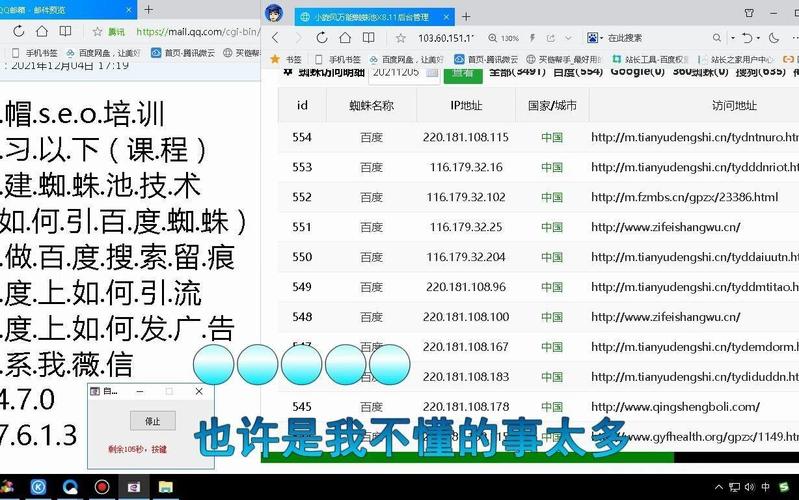The width and height of the screenshot is (799, 500).
Task: Click the user avatar in spider pool browser
Action: click(274, 13)
